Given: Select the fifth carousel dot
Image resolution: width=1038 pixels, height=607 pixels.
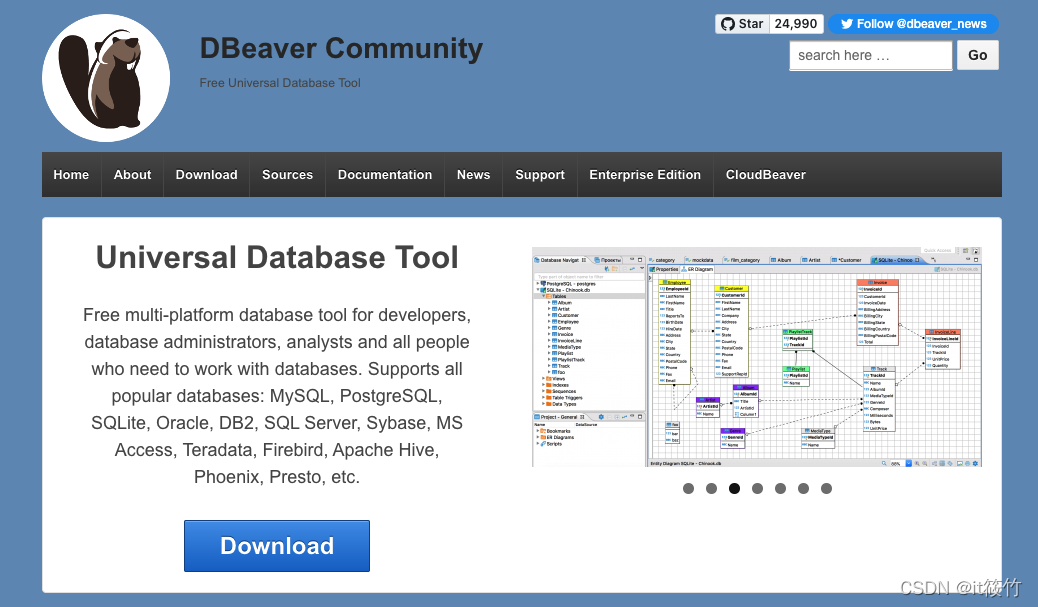Looking at the screenshot, I should (780, 489).
